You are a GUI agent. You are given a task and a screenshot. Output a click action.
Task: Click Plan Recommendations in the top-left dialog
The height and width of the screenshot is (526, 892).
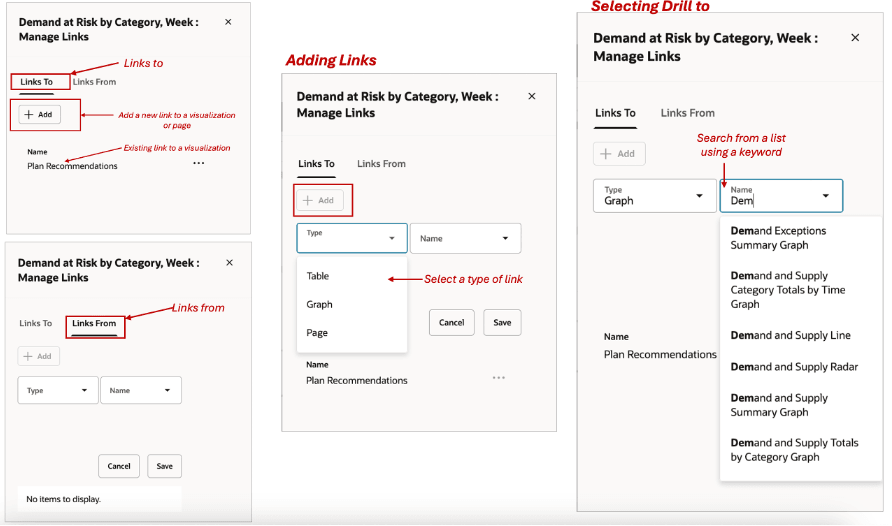[x=72, y=166]
